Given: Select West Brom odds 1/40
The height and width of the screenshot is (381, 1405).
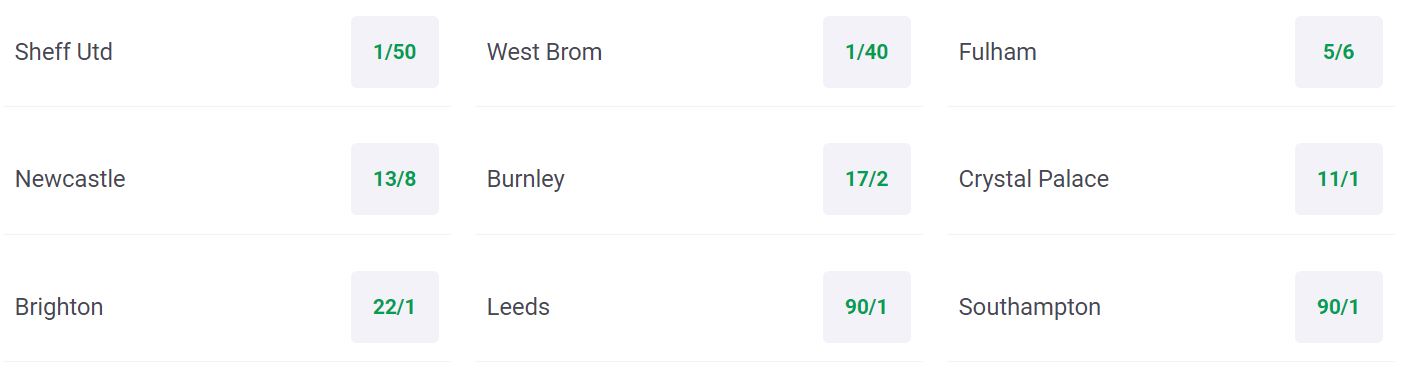Looking at the screenshot, I should 866,52.
